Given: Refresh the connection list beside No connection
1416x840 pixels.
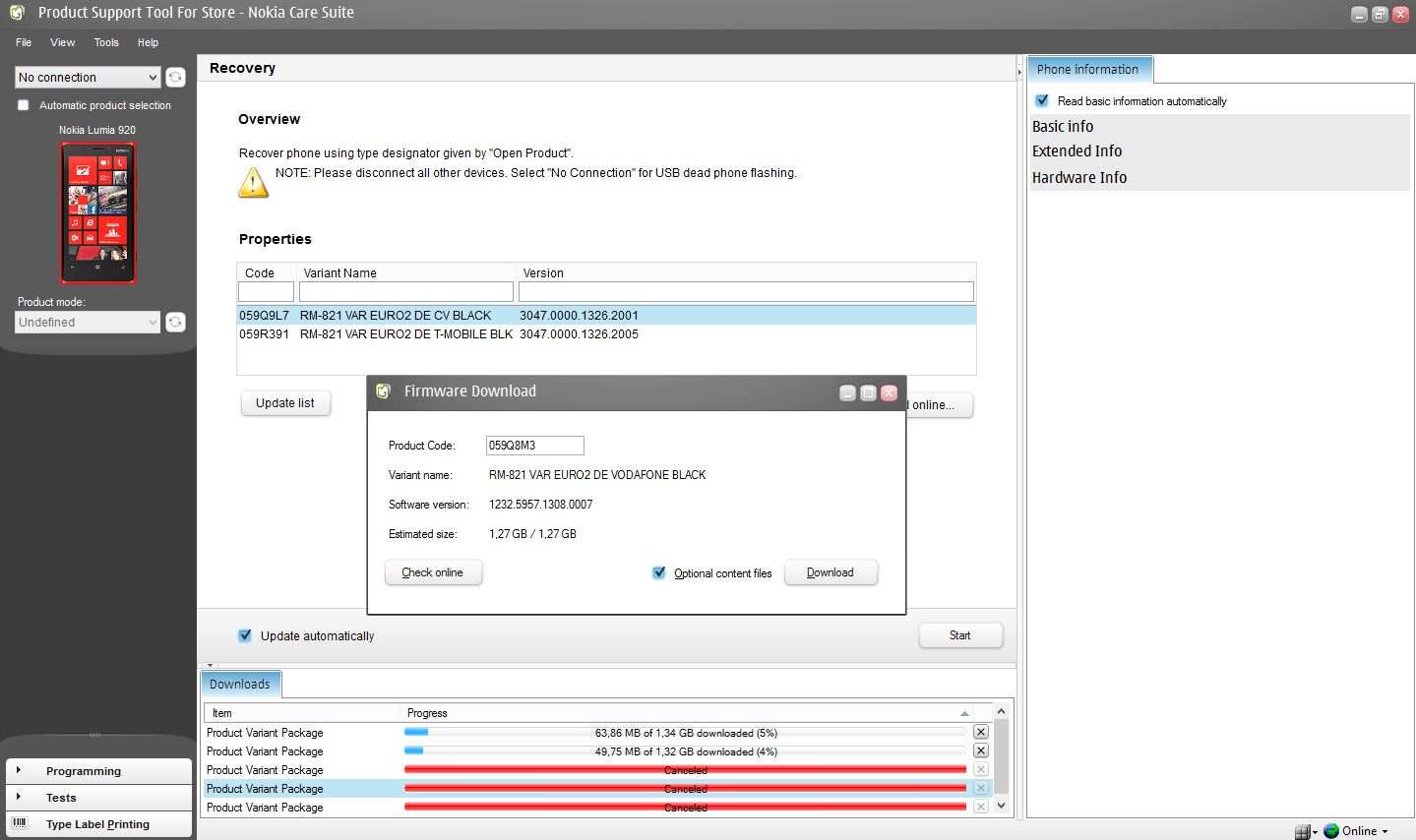Looking at the screenshot, I should coord(175,77).
